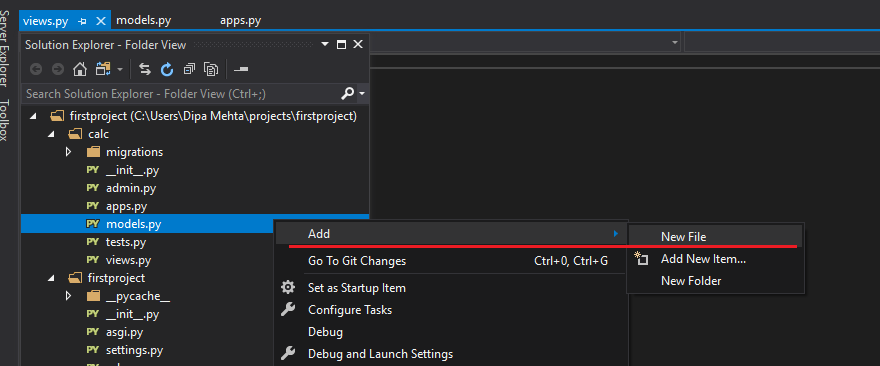Click the Home icon in Solution Explorer toolbar
880x366 pixels.
80,69
